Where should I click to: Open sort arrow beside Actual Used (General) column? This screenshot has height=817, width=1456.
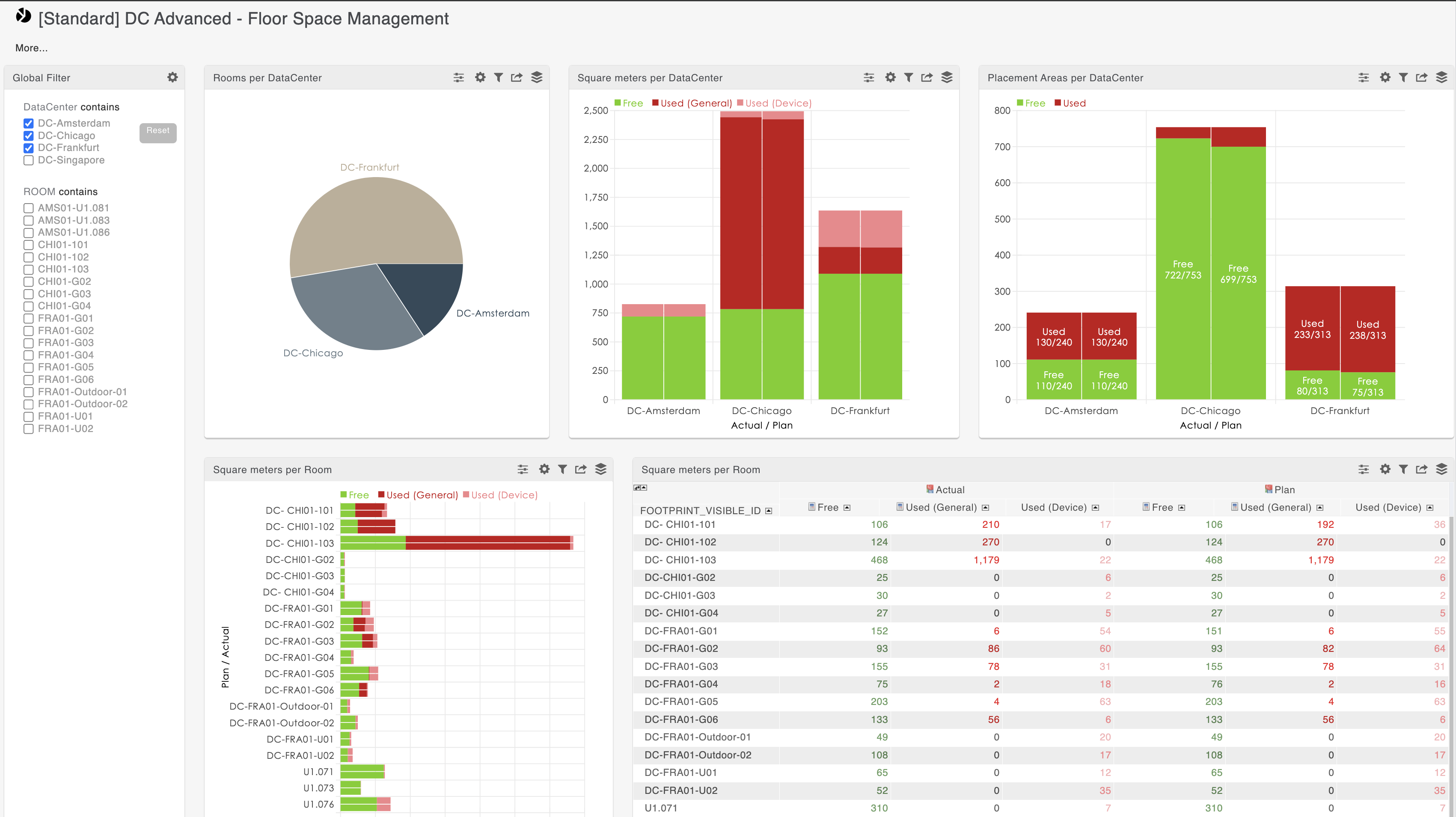click(985, 507)
